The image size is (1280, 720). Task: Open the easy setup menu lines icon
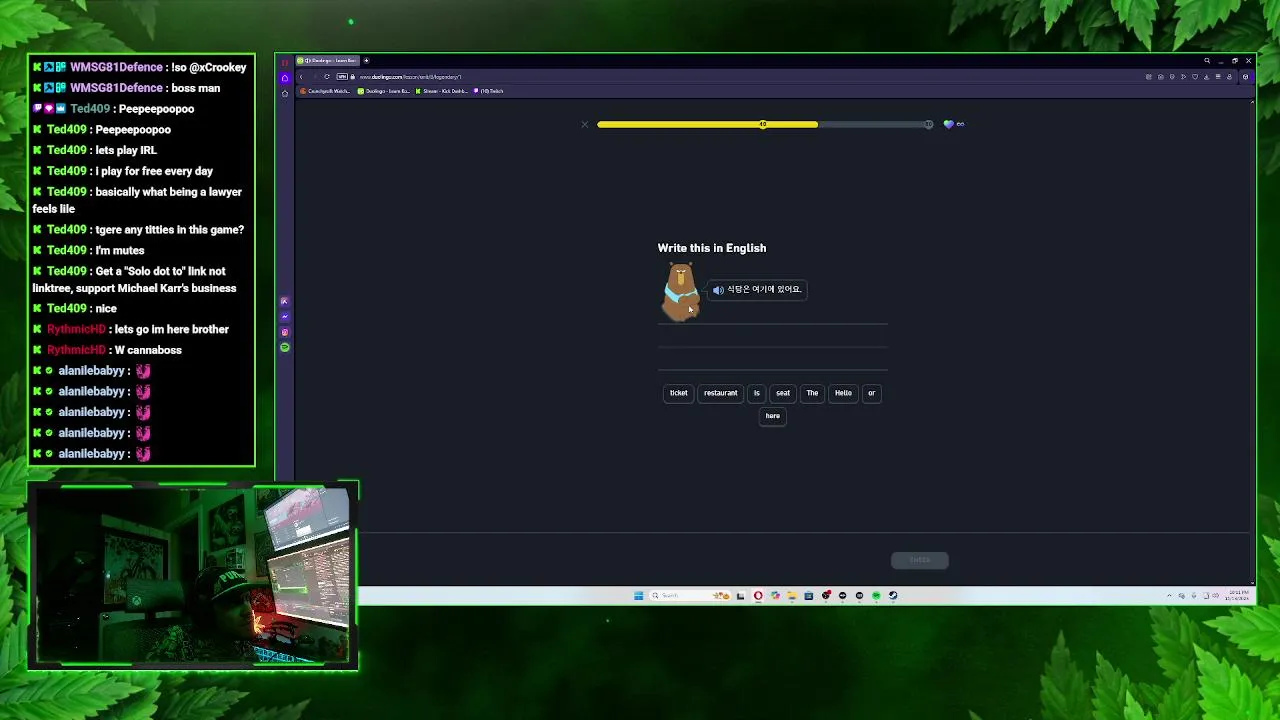tap(1218, 77)
